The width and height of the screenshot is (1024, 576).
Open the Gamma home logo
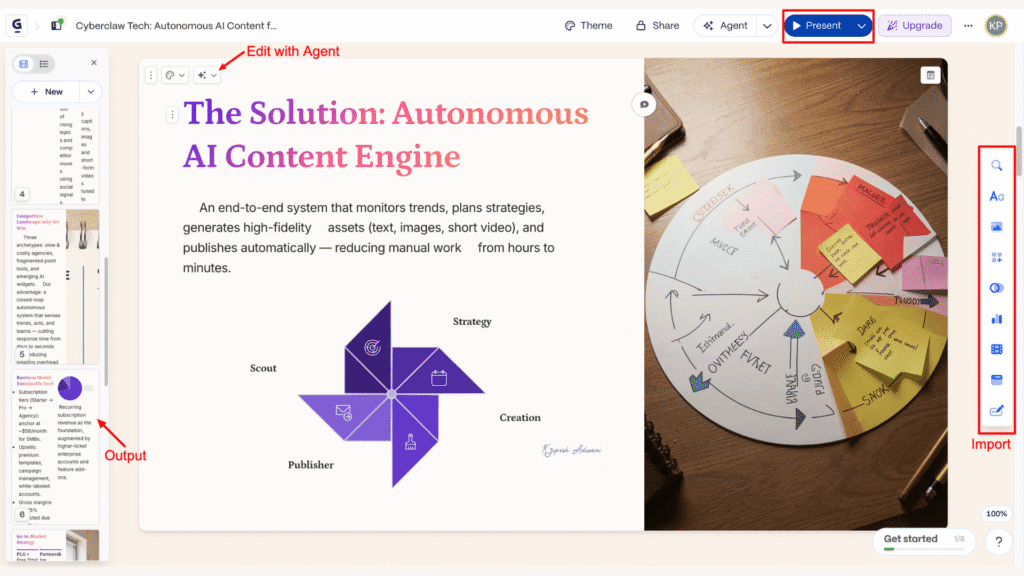coord(16,25)
